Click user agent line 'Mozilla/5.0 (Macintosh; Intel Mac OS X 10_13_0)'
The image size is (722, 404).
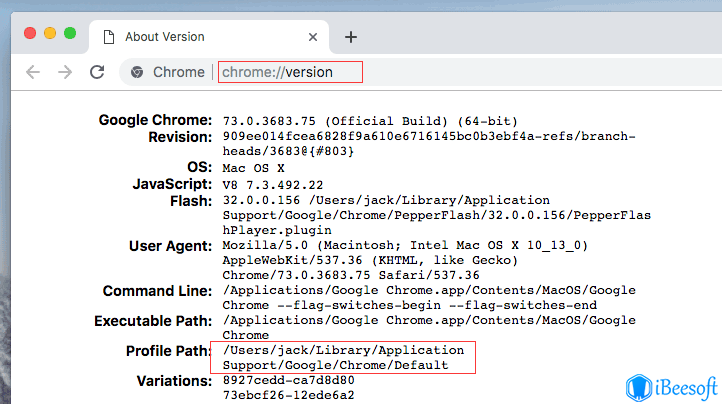click(405, 246)
